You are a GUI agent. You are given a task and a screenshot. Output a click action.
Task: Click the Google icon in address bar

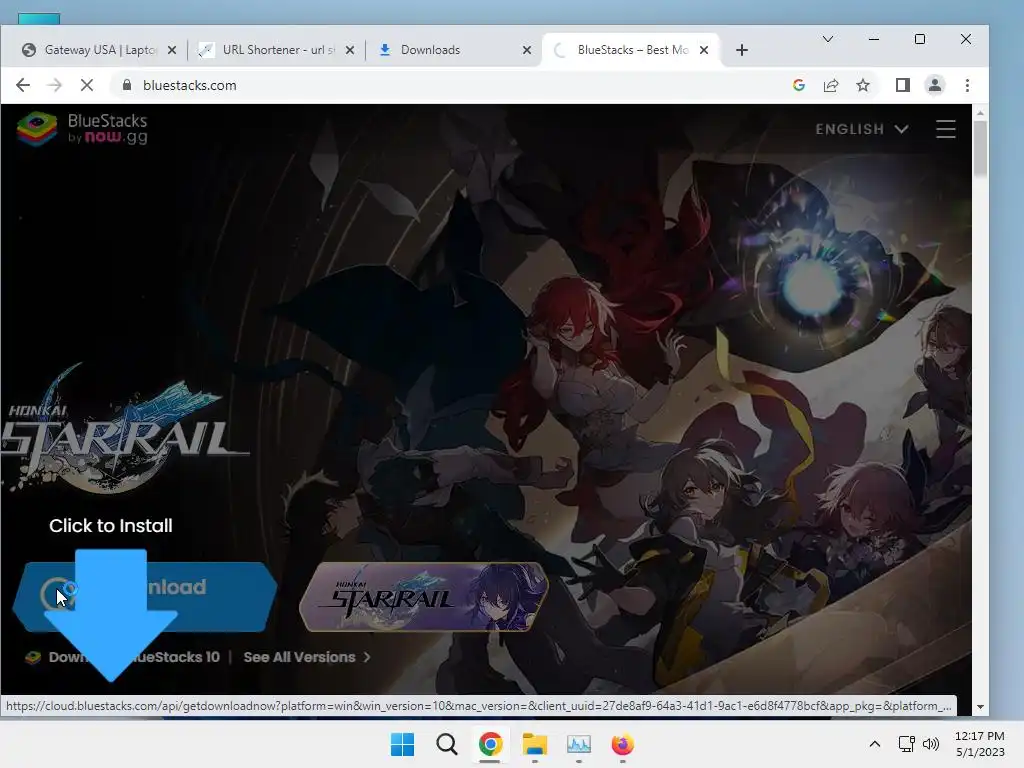tap(799, 85)
